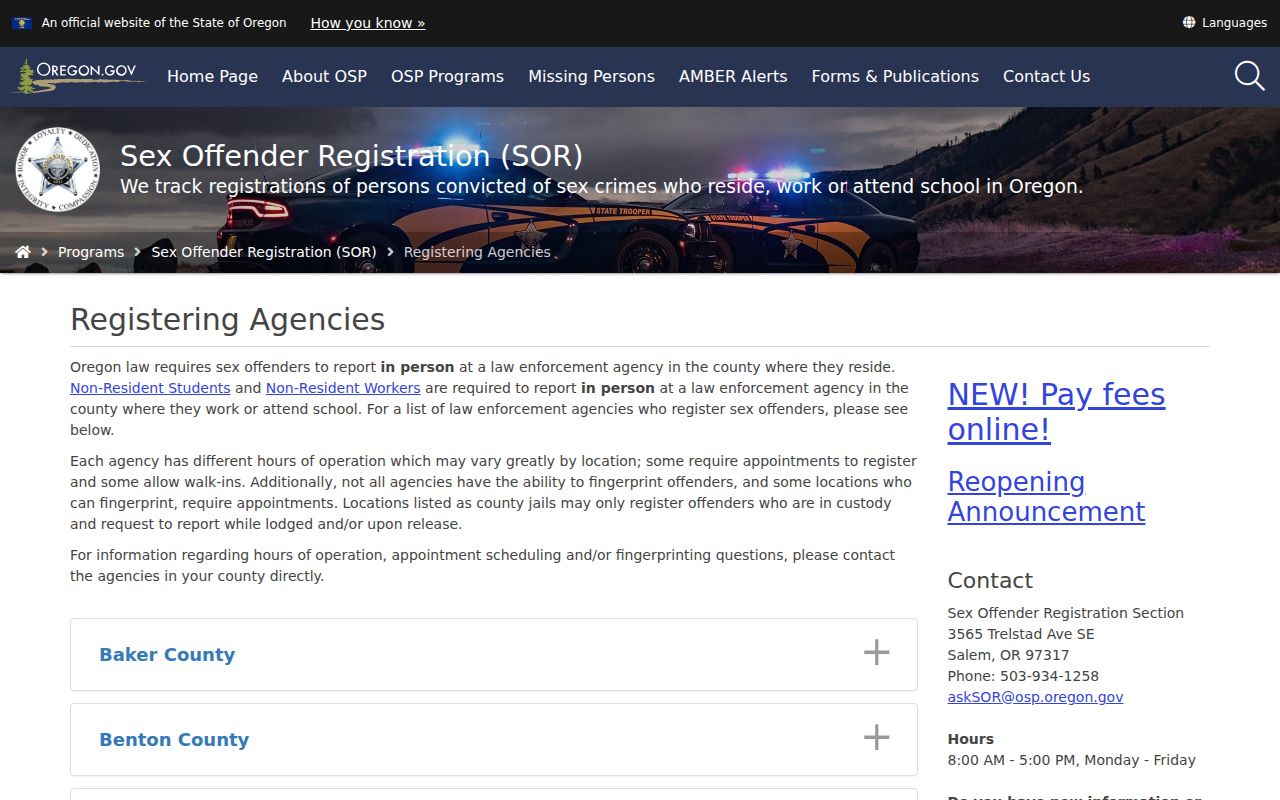The height and width of the screenshot is (800, 1280).
Task: Click 'An official website of the State of Oregon'
Action: (164, 22)
